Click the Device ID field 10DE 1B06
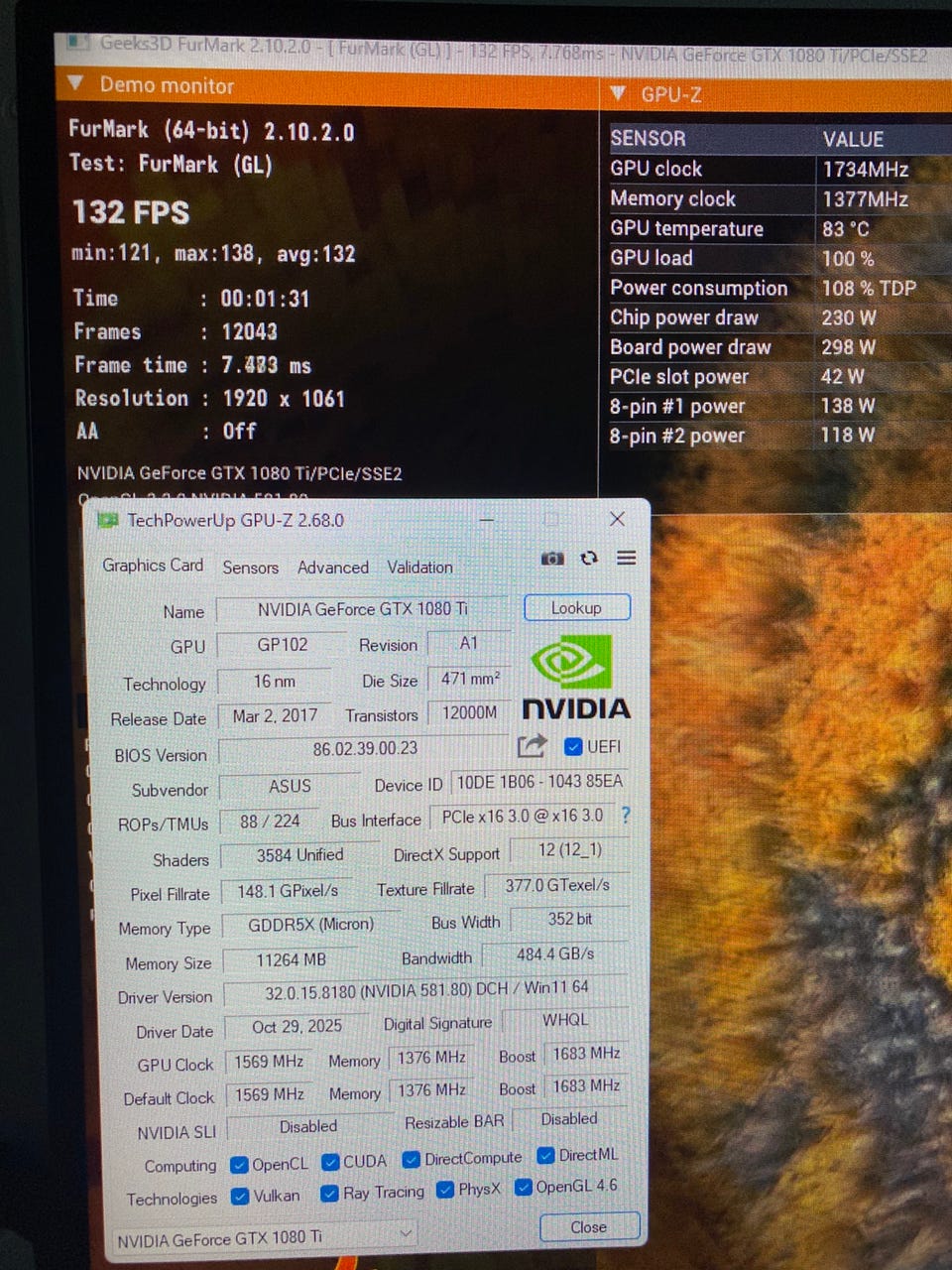Image resolution: width=952 pixels, height=1270 pixels. [x=539, y=782]
